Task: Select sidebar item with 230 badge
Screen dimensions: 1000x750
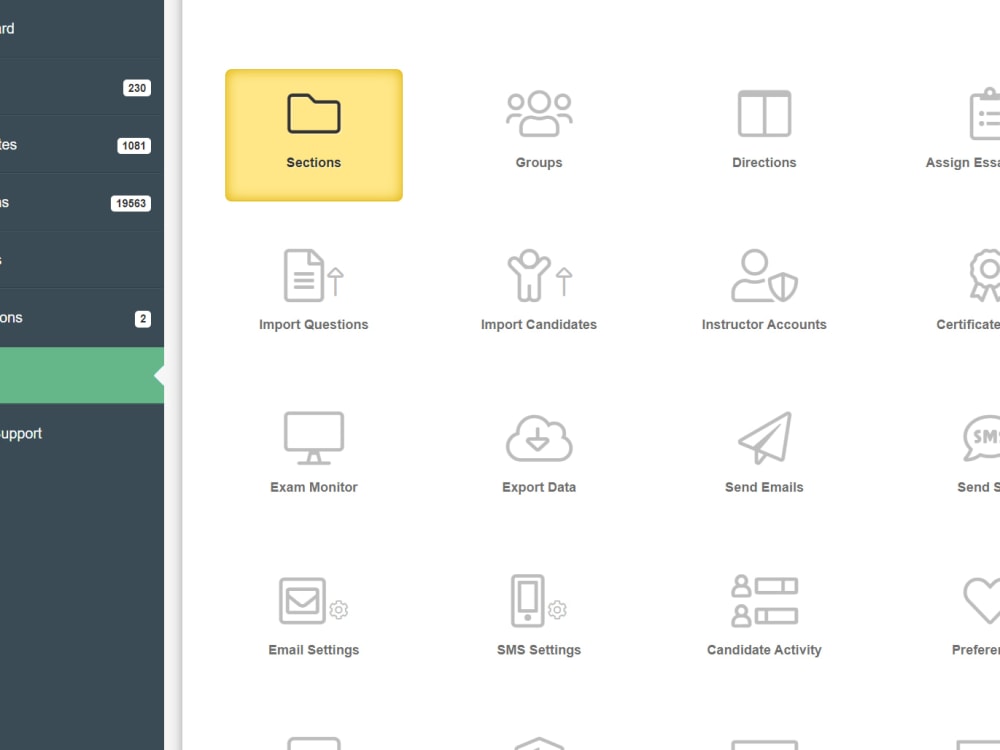Action: click(82, 87)
